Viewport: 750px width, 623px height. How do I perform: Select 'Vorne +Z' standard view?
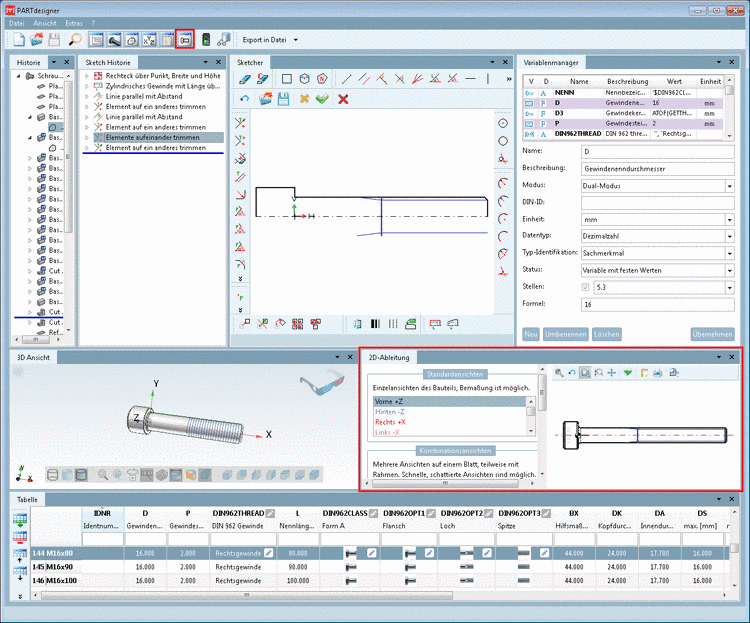(449, 401)
